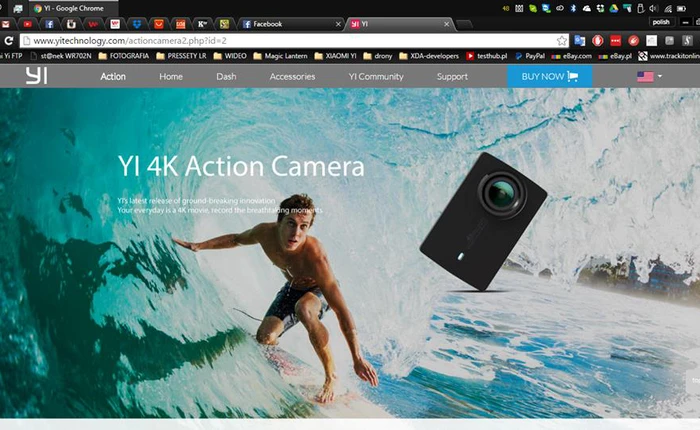Open the pinned K tab
Image resolution: width=700 pixels, height=430 pixels.
(202, 24)
